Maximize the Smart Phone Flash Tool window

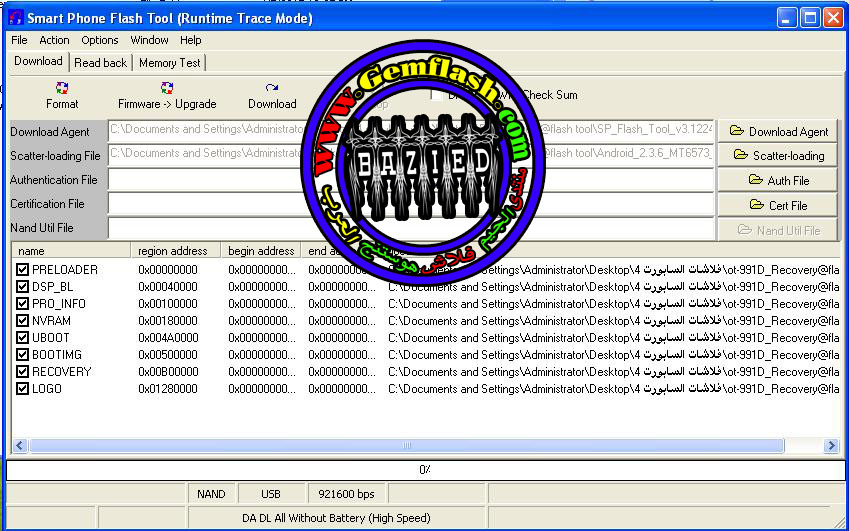[811, 18]
